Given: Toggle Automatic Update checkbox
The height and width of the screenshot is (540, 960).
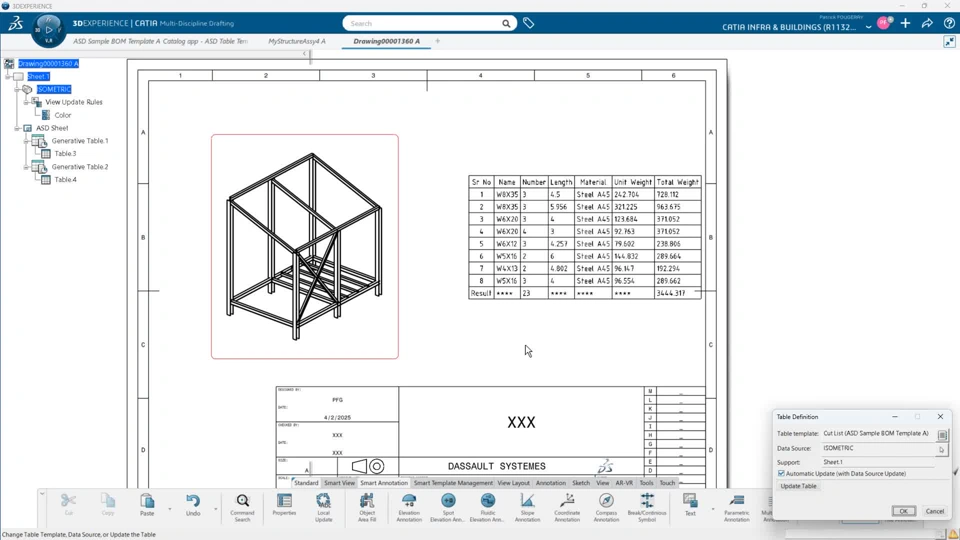Looking at the screenshot, I should tap(781, 473).
